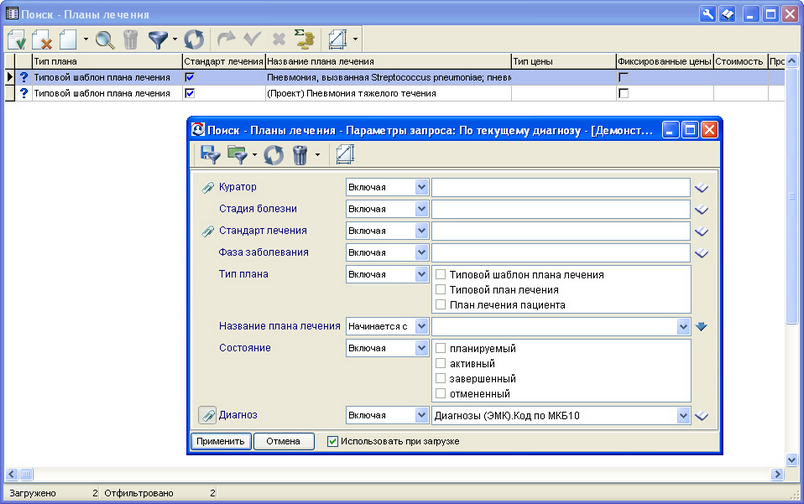Check План лечения пациента option
This screenshot has width=804, height=504.
point(440,305)
